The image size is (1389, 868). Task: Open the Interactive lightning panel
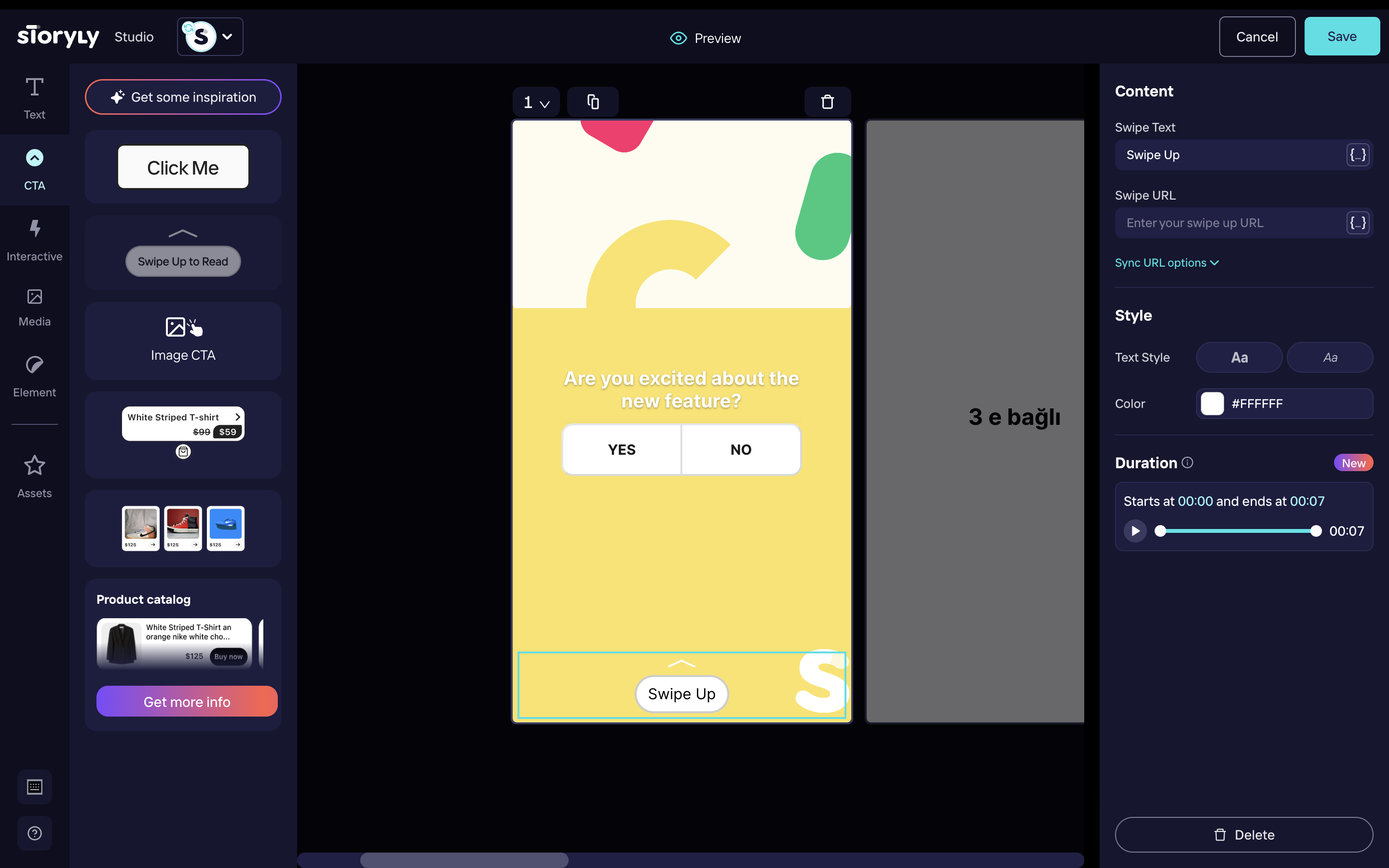click(34, 240)
